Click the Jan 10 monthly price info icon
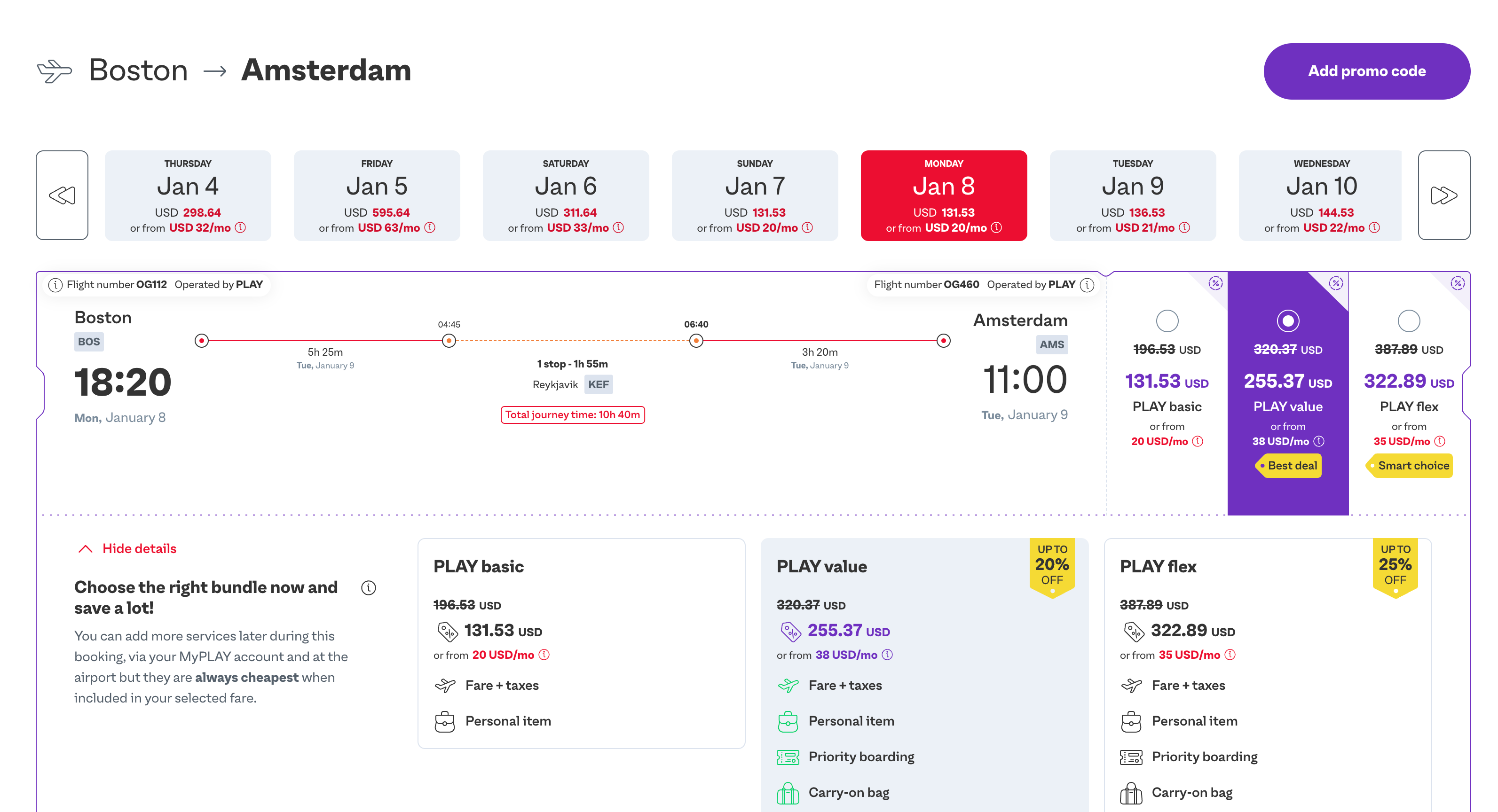Viewport: 1498px width, 812px height. tap(1374, 228)
